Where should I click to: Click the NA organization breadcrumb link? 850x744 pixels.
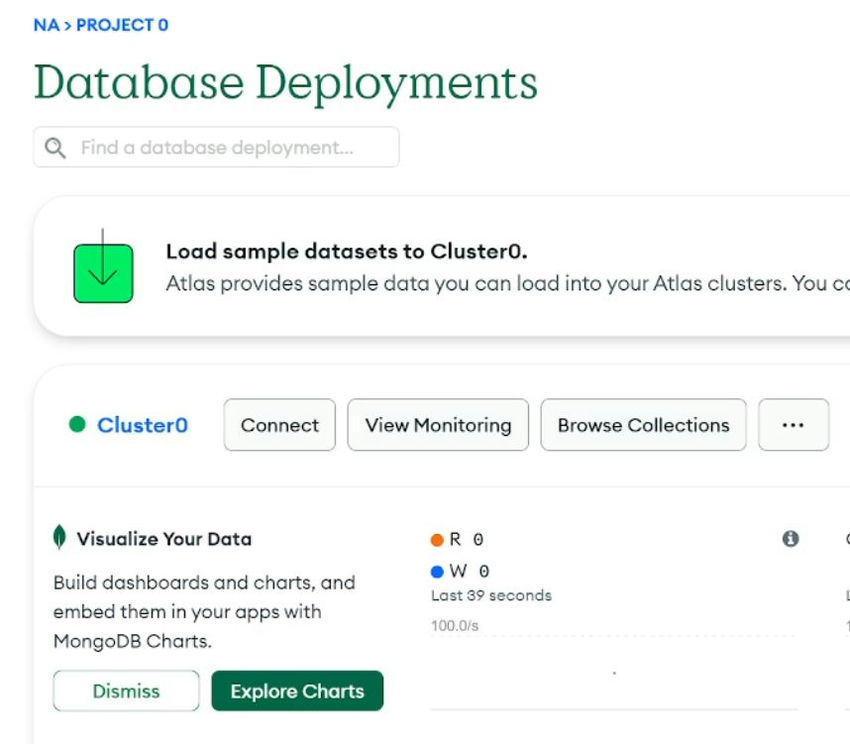(x=46, y=25)
